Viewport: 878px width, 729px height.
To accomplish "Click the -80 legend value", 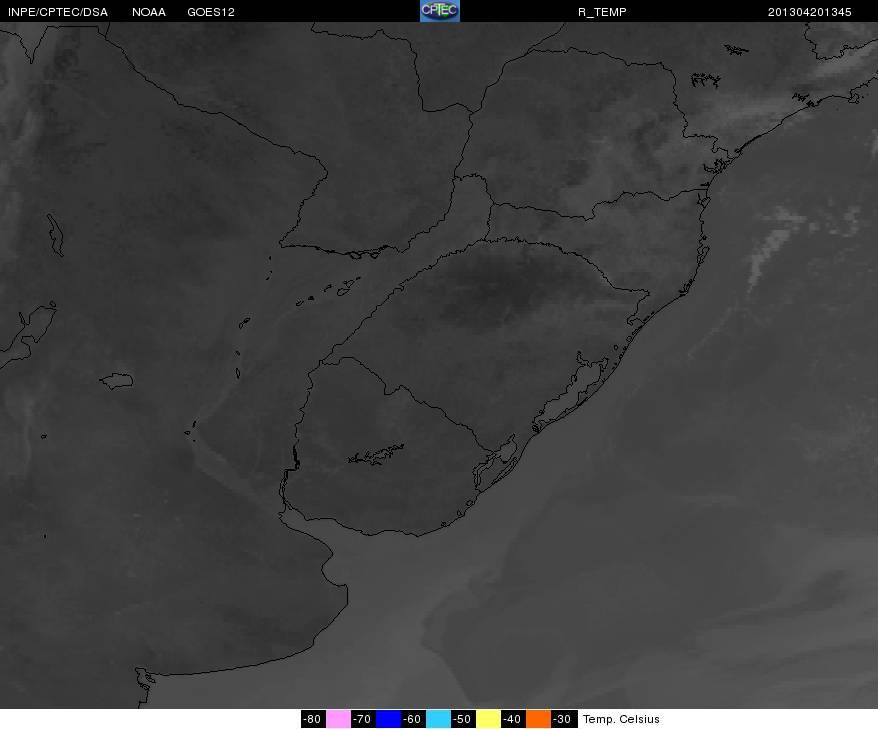I will click(313, 719).
